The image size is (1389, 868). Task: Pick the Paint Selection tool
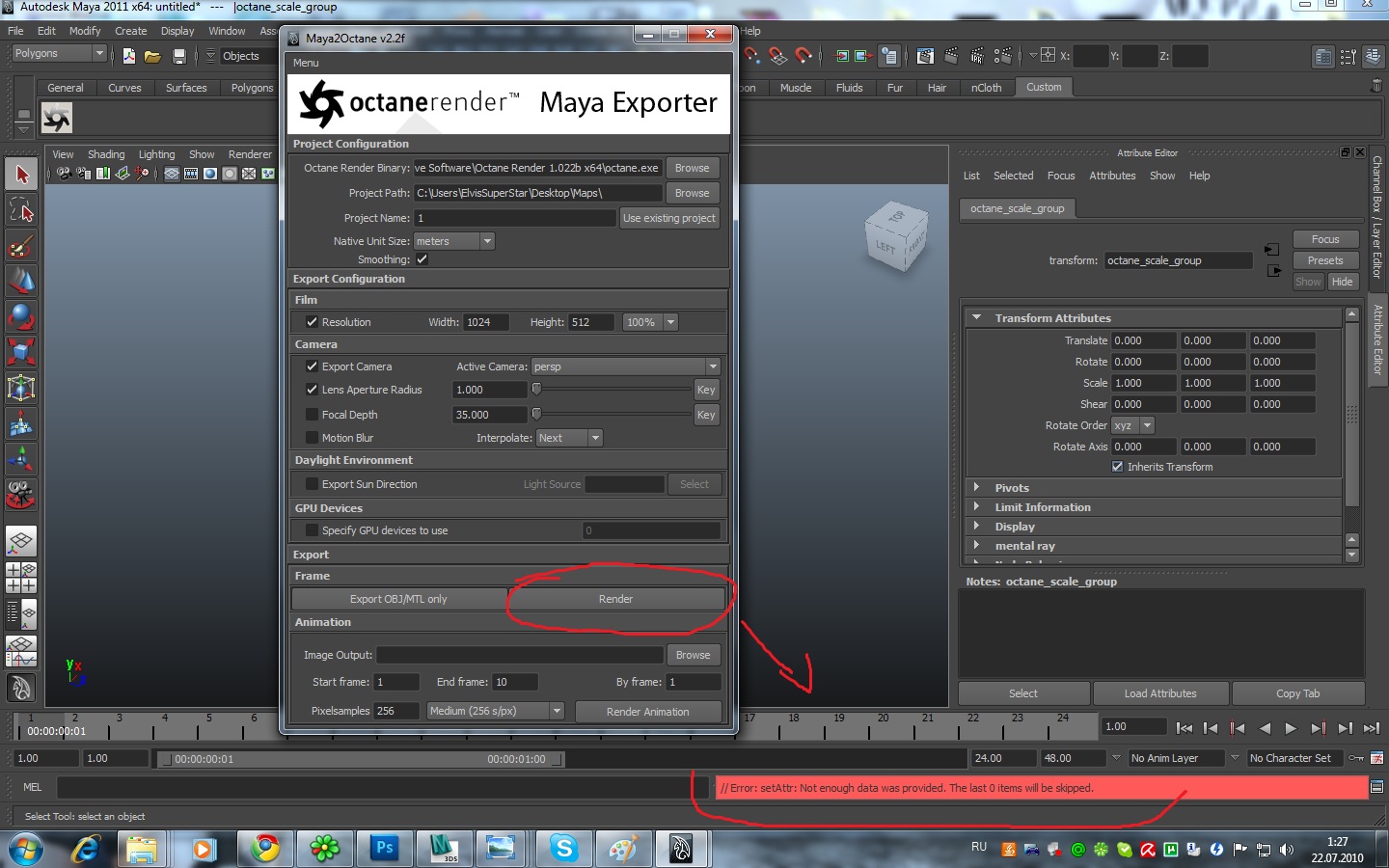coord(21,246)
